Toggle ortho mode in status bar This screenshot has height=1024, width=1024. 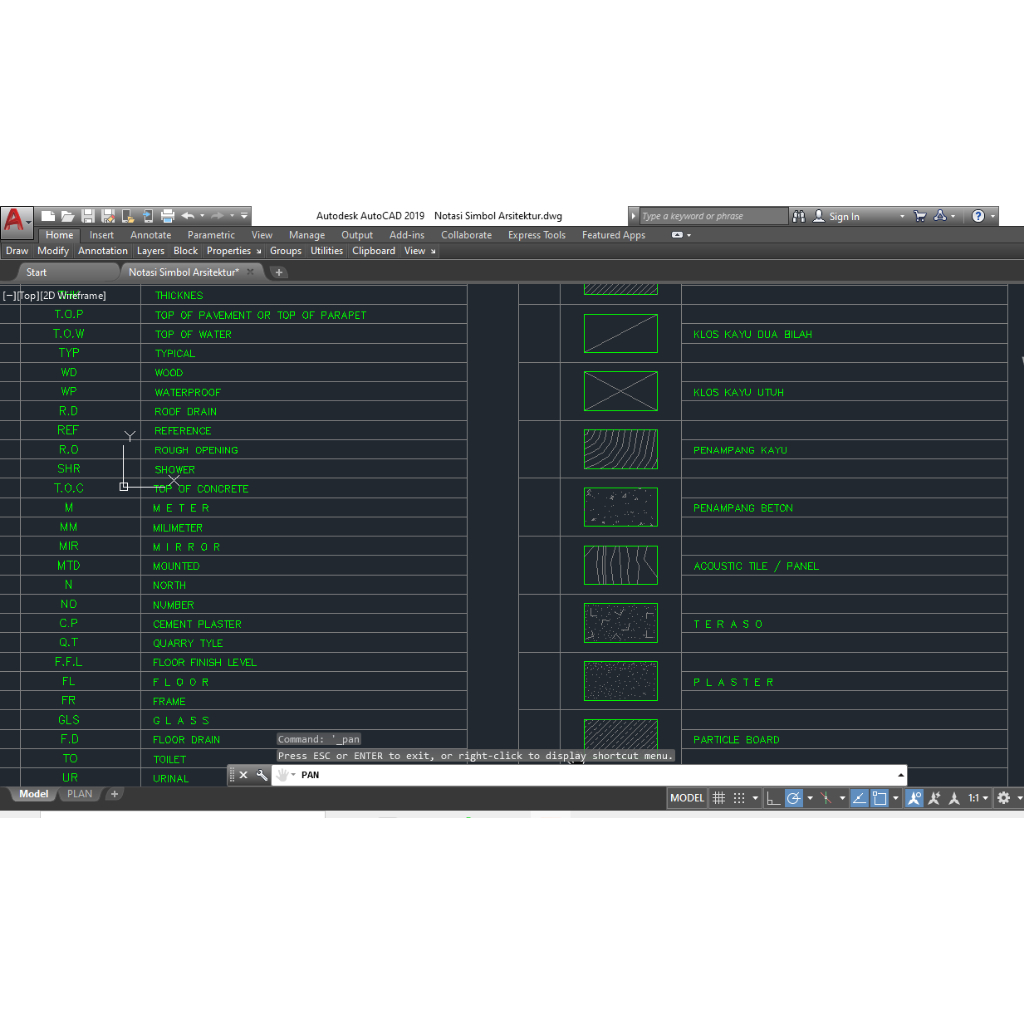(x=773, y=798)
